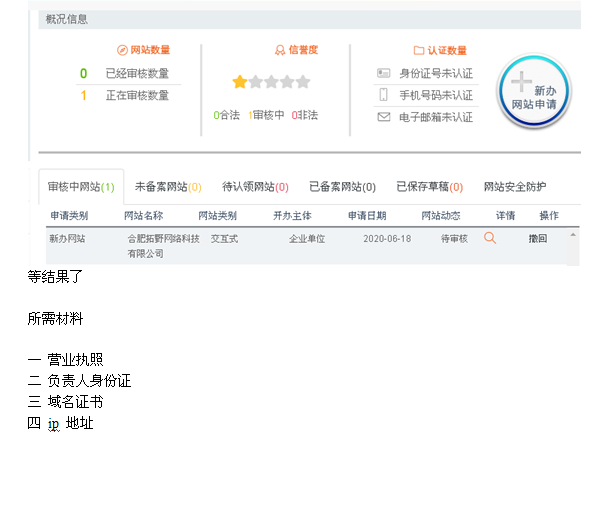Click the table scrollbar up arrow
The height and width of the screenshot is (531, 596).
tap(573, 235)
